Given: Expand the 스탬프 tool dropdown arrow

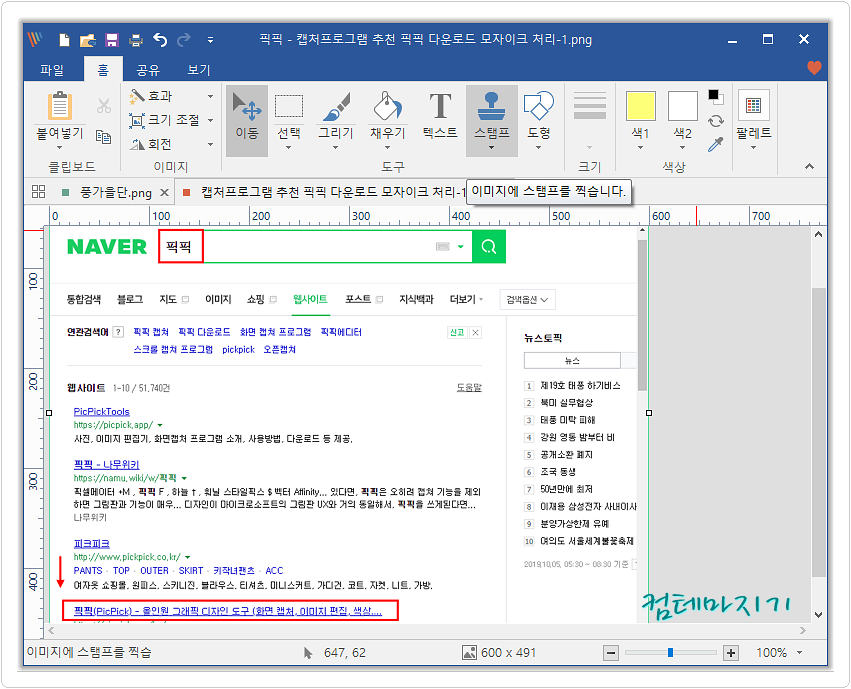Looking at the screenshot, I should pyautogui.click(x=491, y=148).
